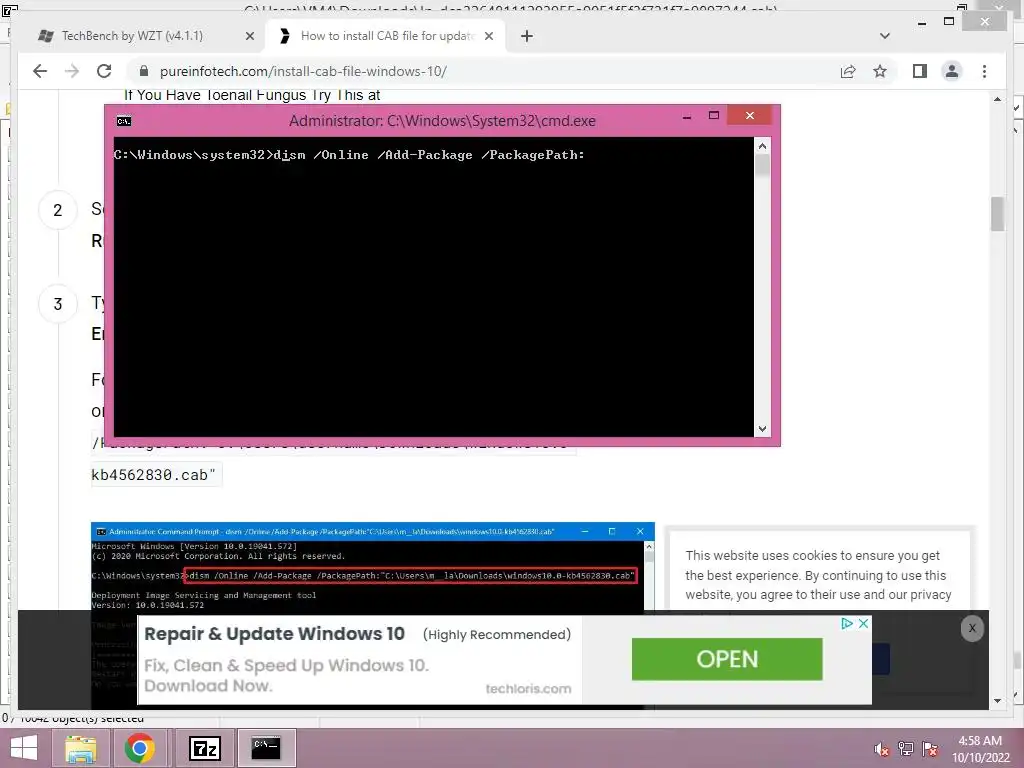Reload the page in Chrome
Image resolution: width=1024 pixels, height=768 pixels.
(104, 71)
